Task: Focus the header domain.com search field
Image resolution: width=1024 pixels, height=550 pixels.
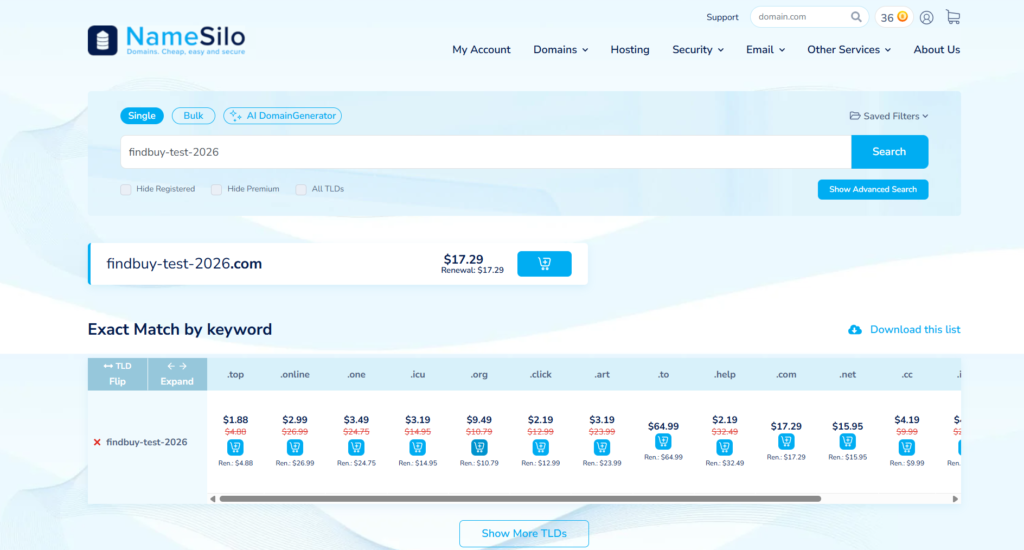Action: [x=800, y=17]
